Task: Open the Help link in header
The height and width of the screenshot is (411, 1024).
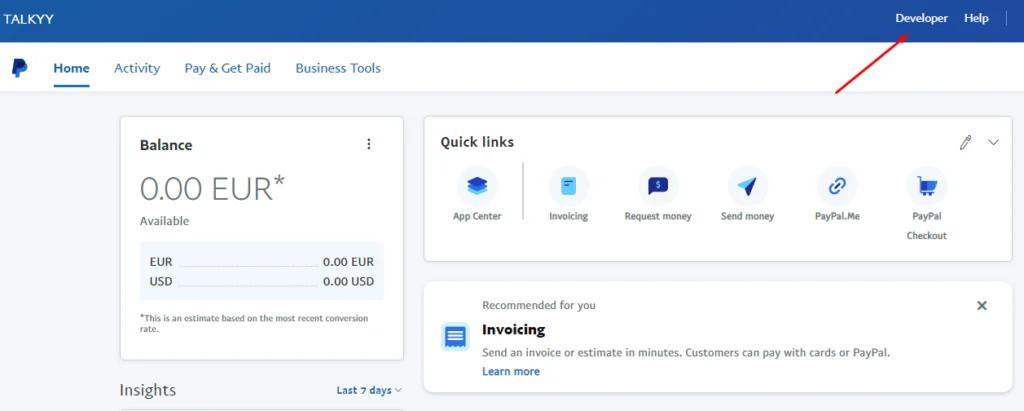Action: pyautogui.click(x=976, y=18)
